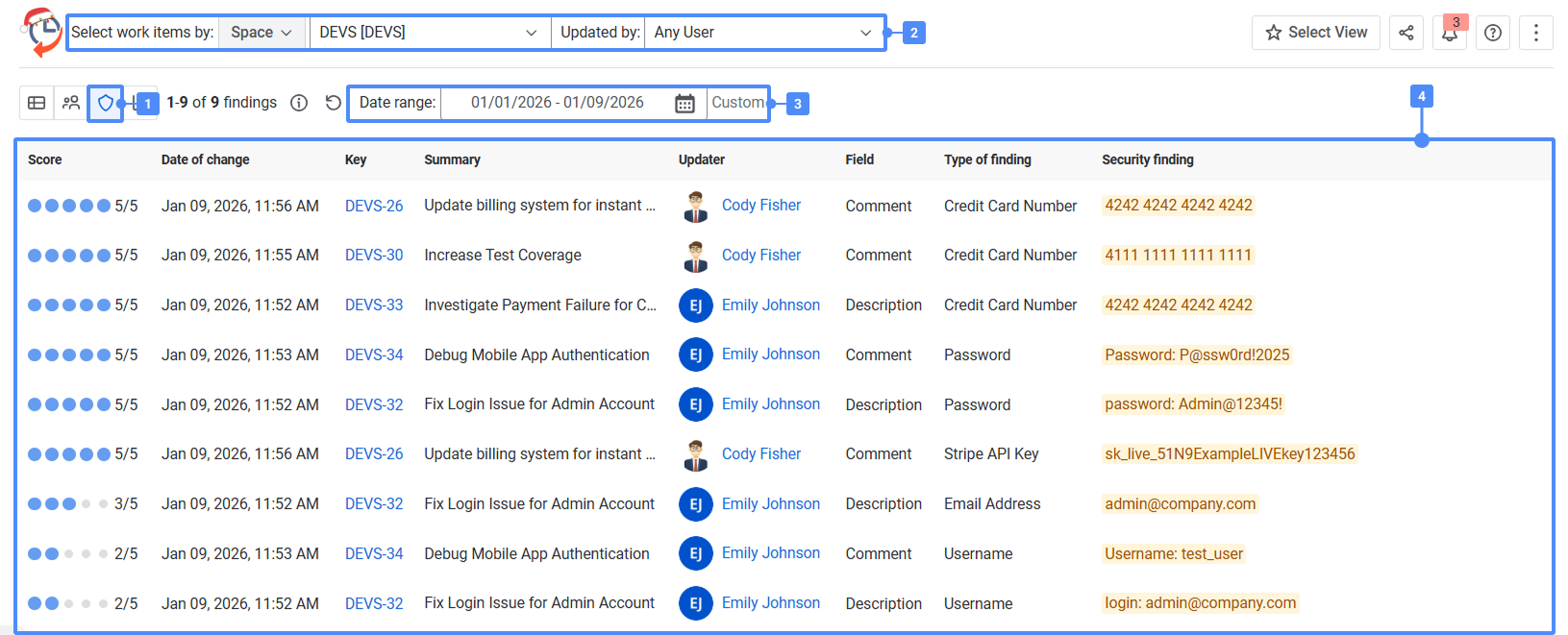Select the security shield view icon
This screenshot has height=635, width=1568.
106,103
